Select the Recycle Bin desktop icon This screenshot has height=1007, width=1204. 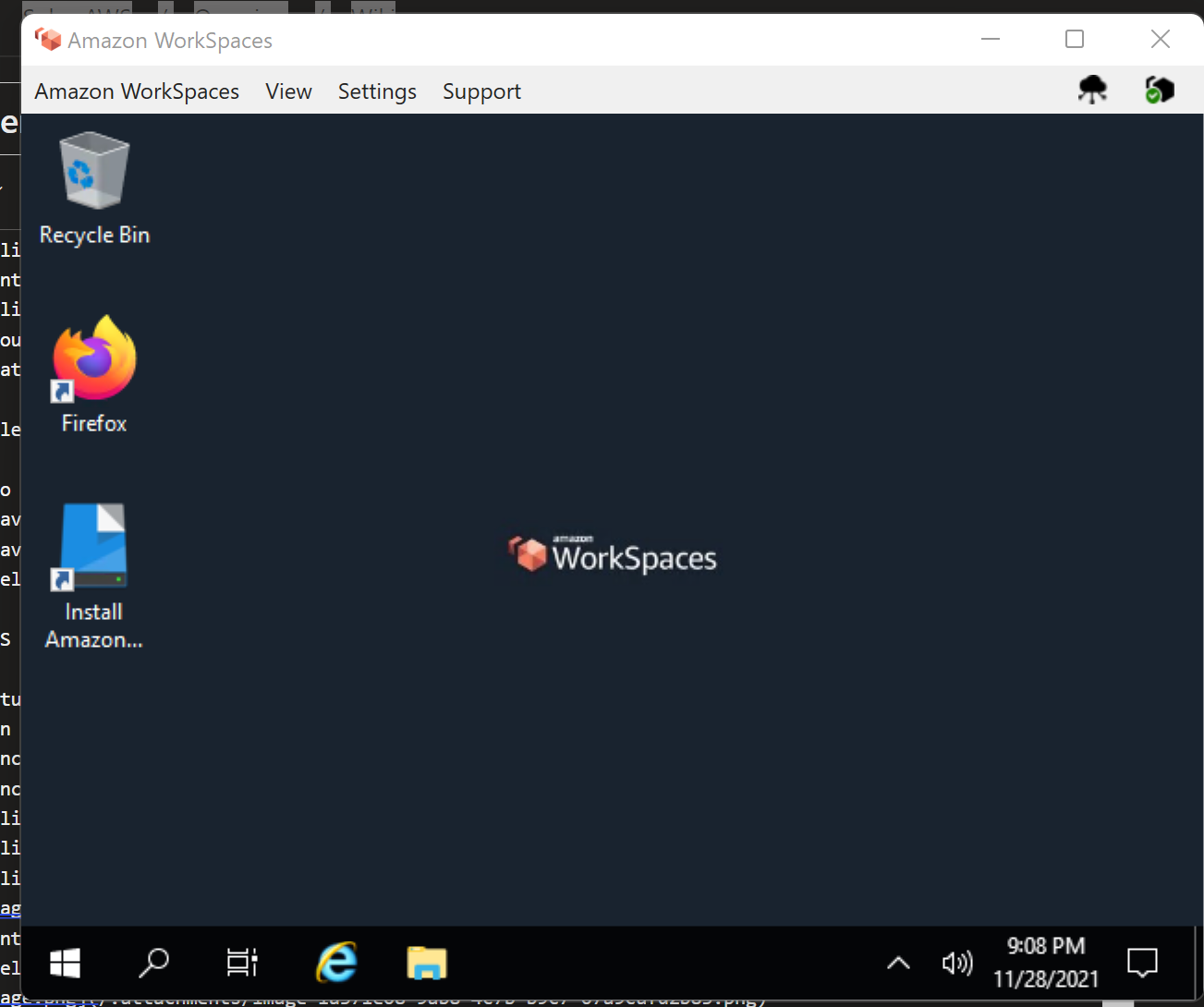click(94, 189)
